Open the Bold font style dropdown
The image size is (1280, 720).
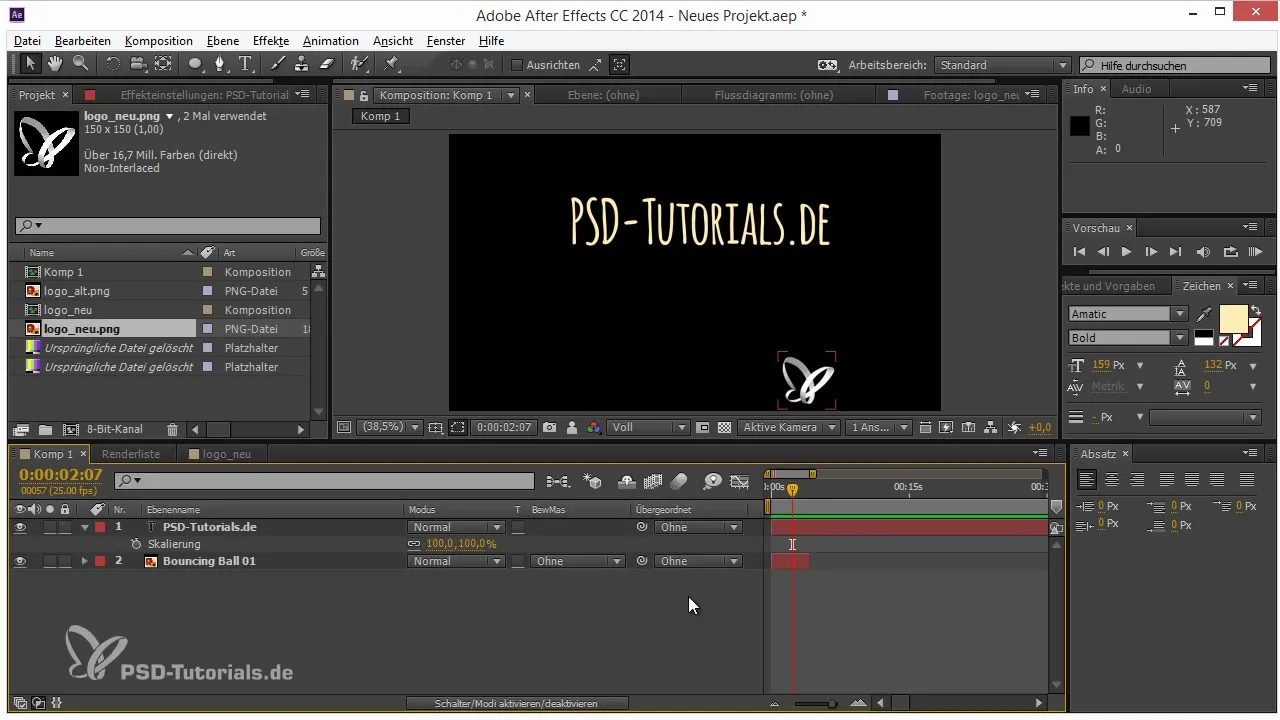click(1128, 338)
